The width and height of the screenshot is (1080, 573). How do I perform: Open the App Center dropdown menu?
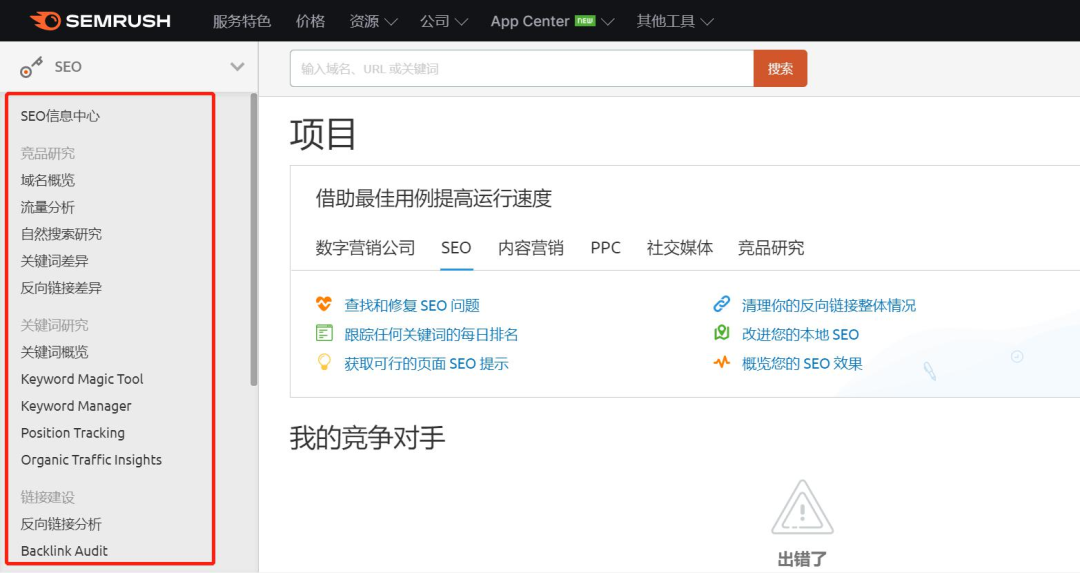tap(552, 21)
